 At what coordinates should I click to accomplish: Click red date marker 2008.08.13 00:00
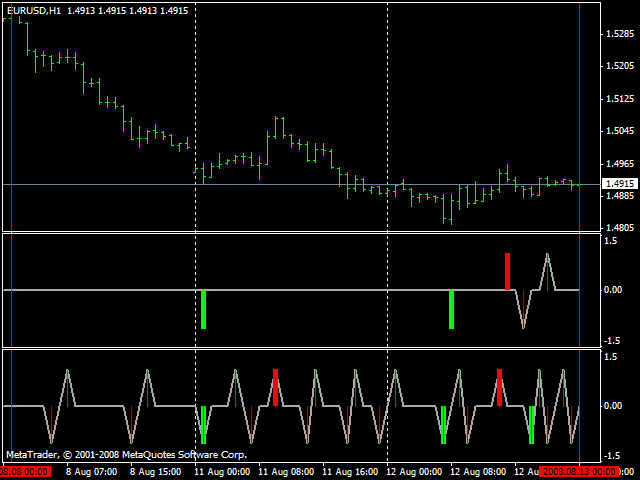click(579, 472)
